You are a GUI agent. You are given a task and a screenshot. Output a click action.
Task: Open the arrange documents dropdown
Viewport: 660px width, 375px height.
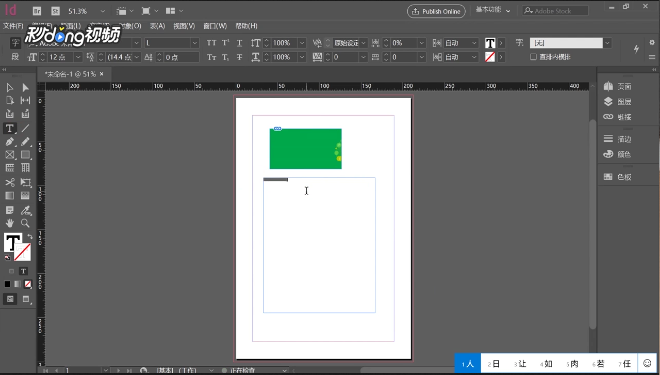[174, 11]
